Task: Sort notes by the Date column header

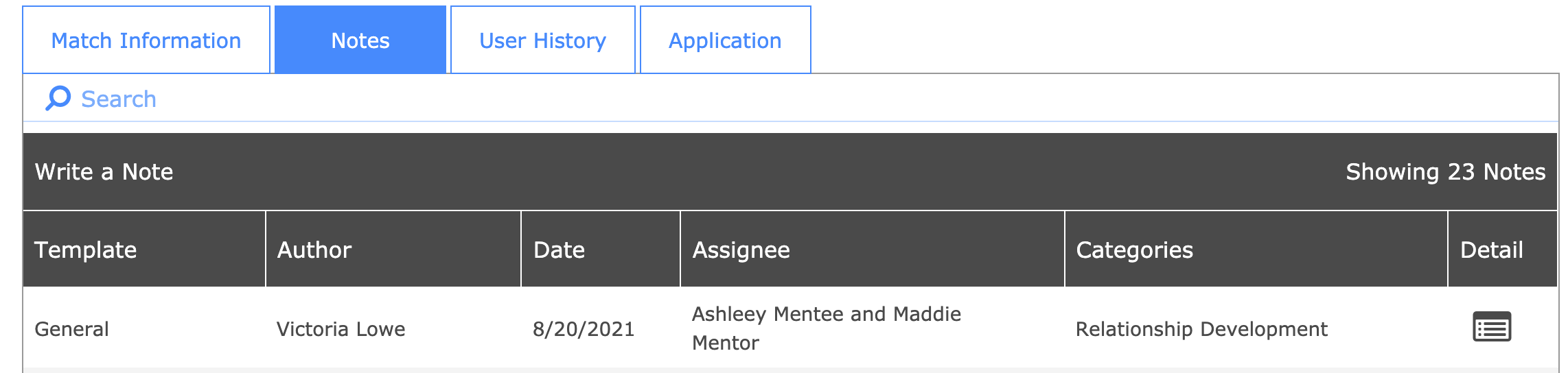Action: pos(560,250)
